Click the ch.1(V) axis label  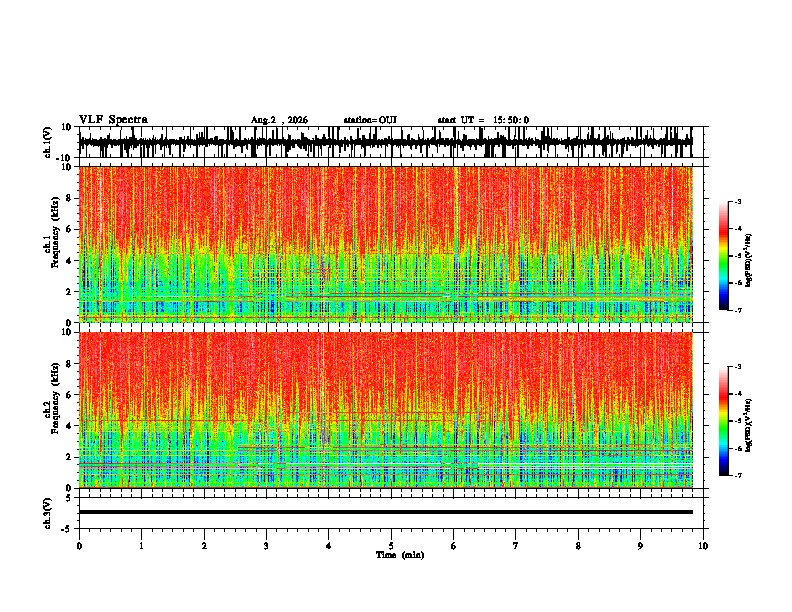point(47,142)
